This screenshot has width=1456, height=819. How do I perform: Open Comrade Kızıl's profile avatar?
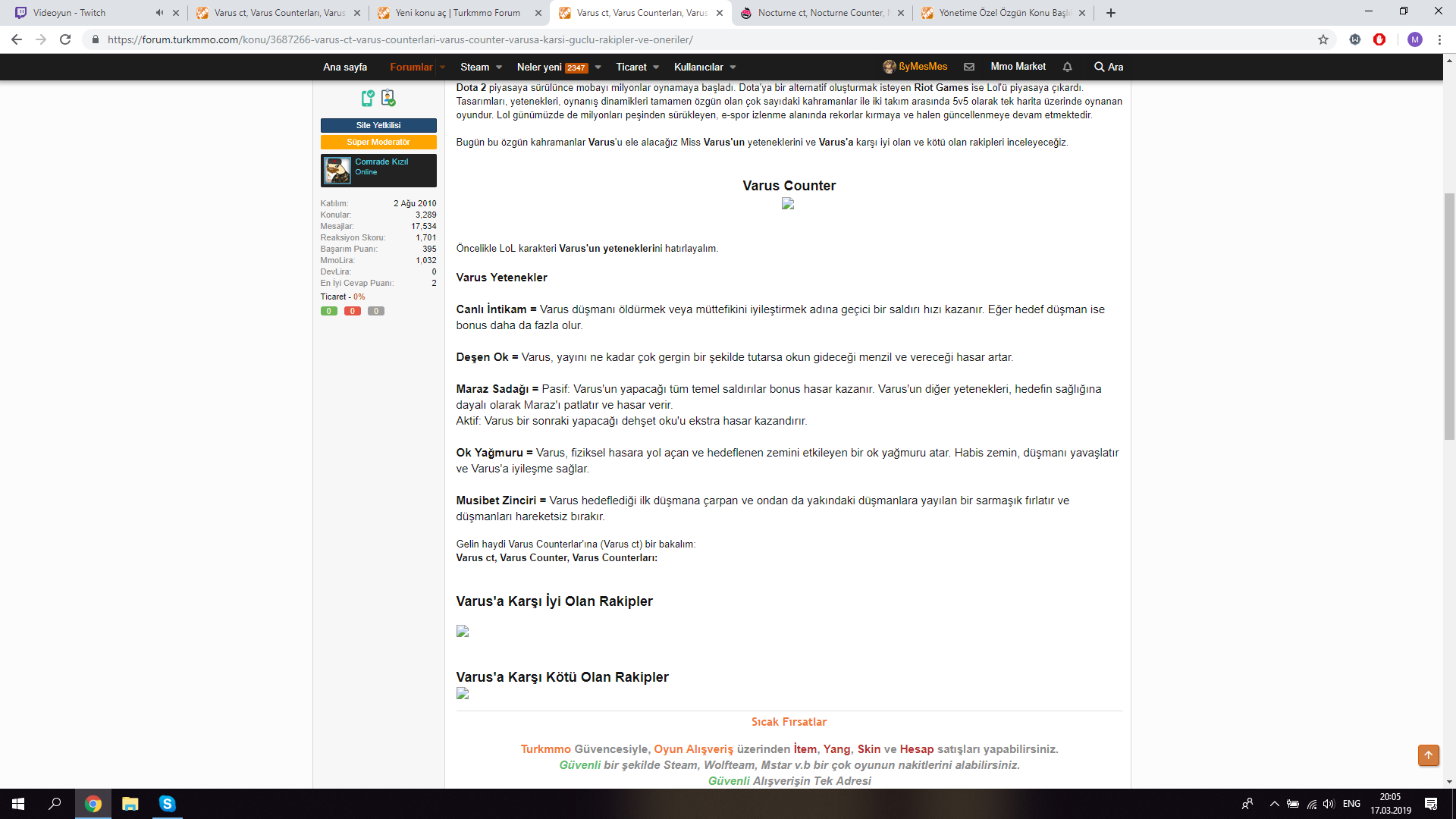point(337,171)
